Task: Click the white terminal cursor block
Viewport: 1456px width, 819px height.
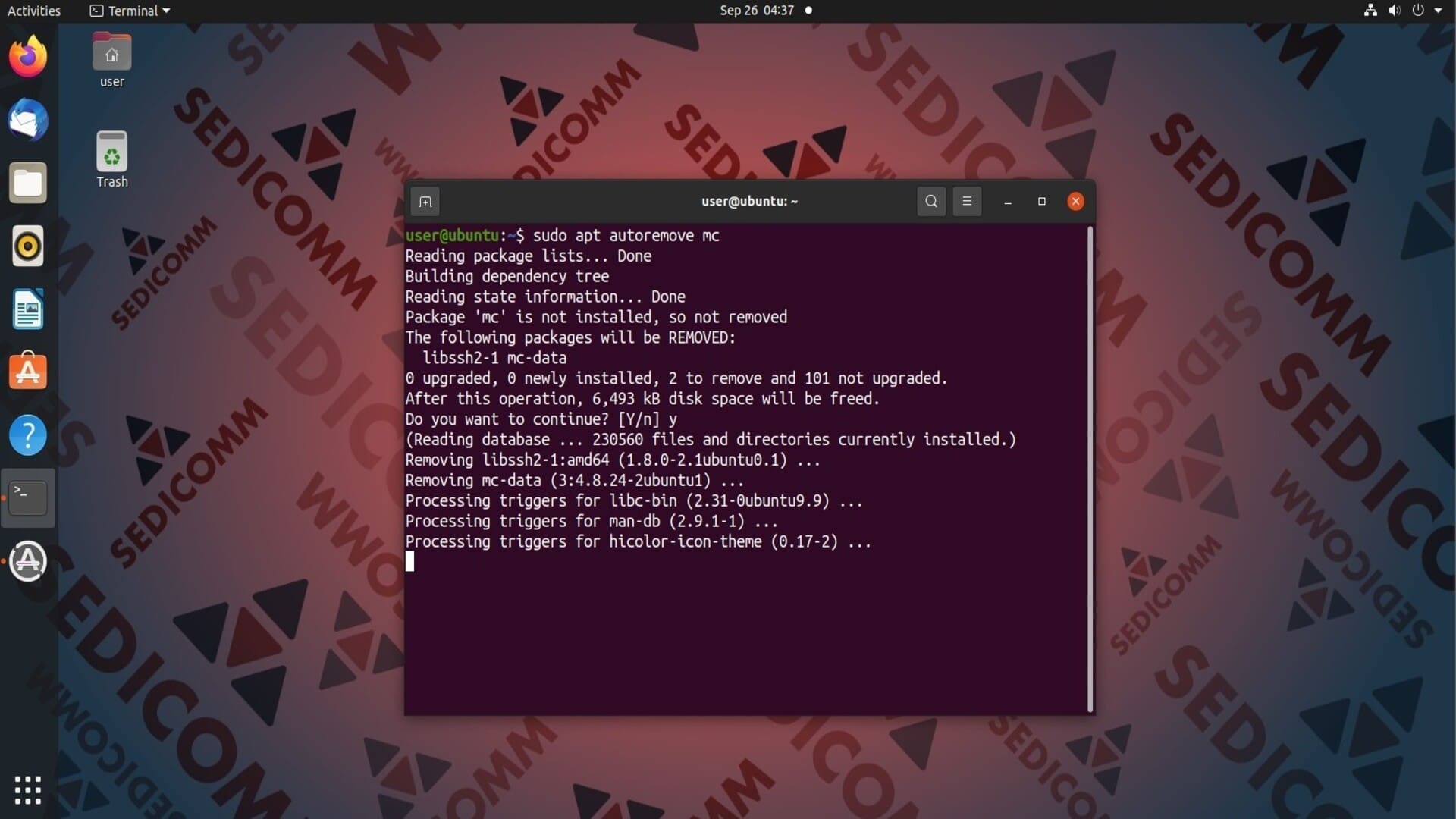Action: 409,562
